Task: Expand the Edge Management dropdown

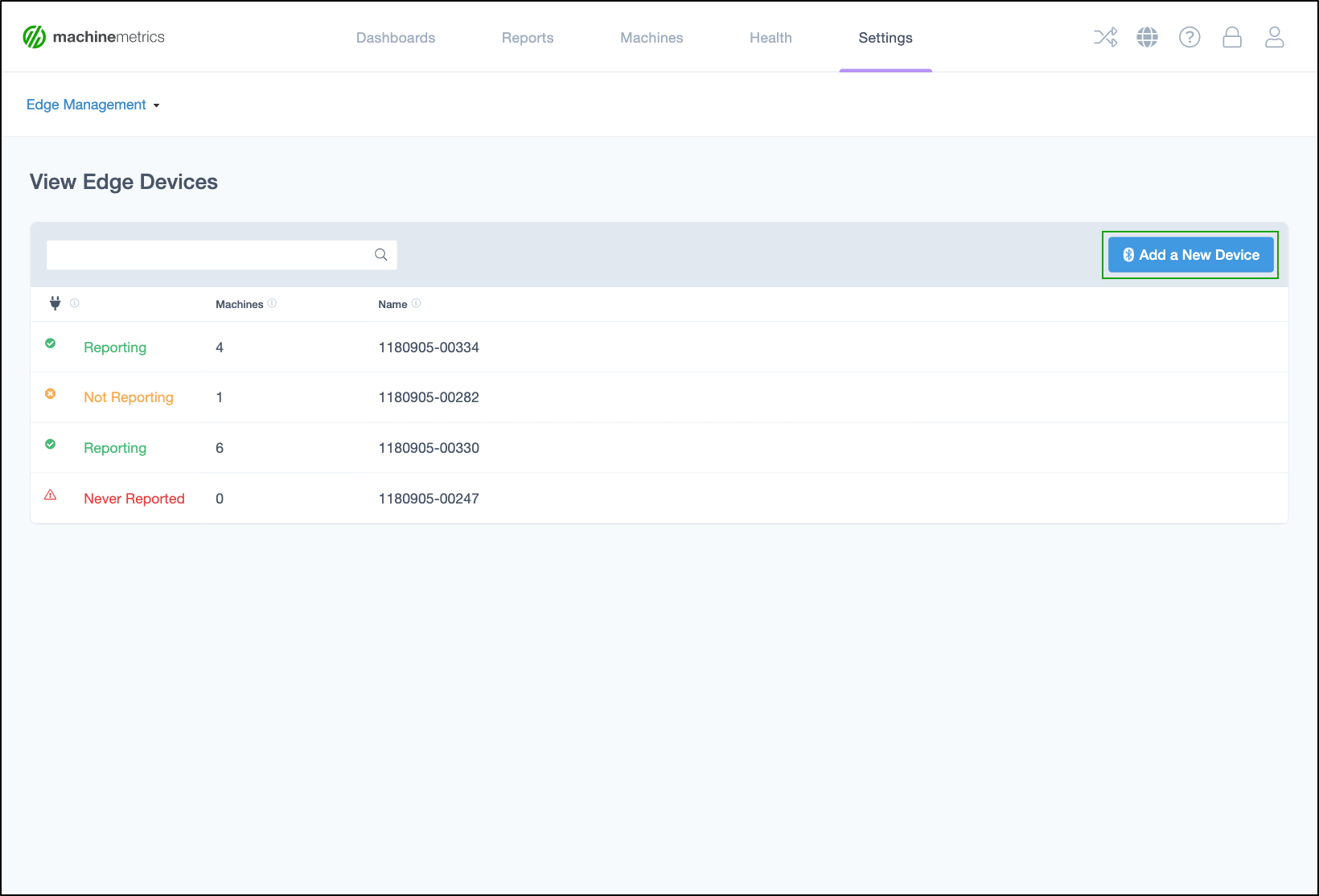Action: [x=93, y=105]
